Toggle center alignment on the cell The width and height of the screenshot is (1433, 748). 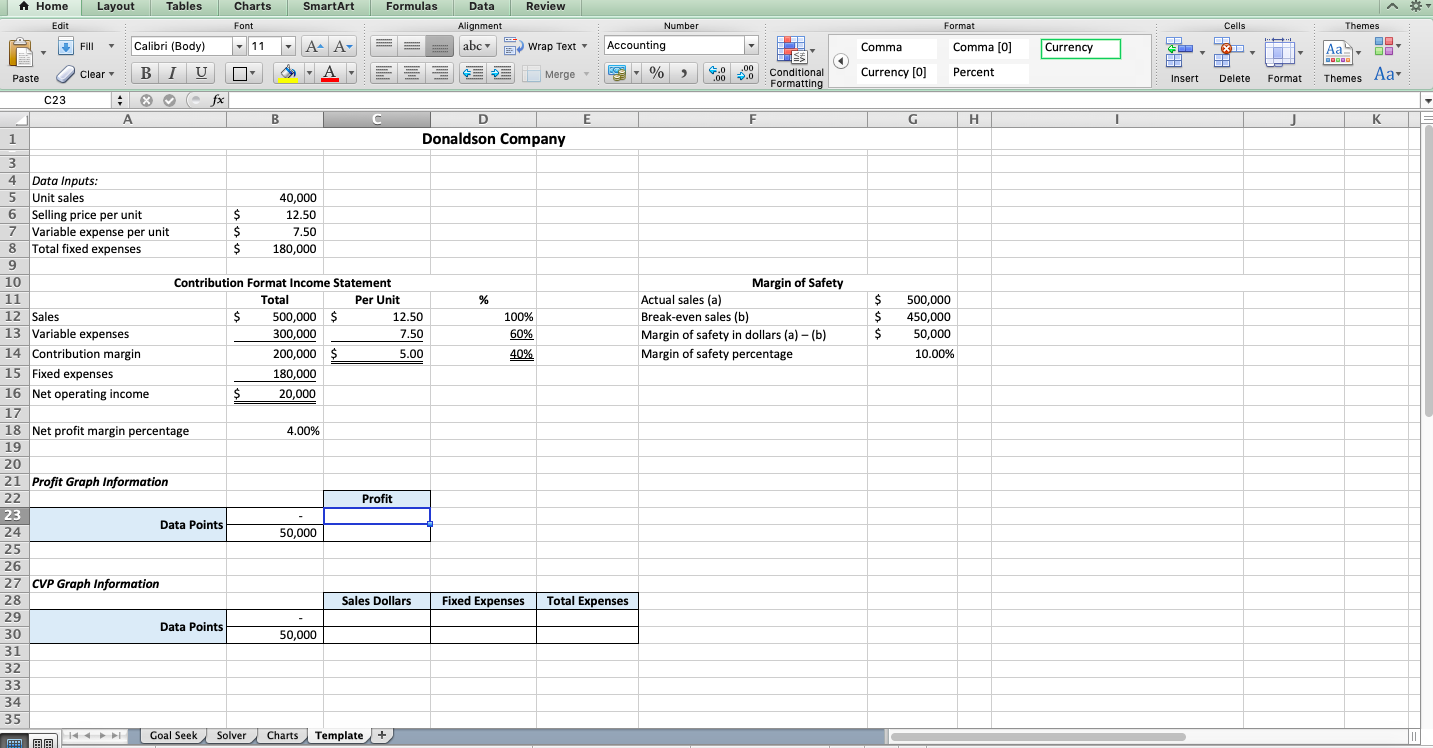[410, 72]
